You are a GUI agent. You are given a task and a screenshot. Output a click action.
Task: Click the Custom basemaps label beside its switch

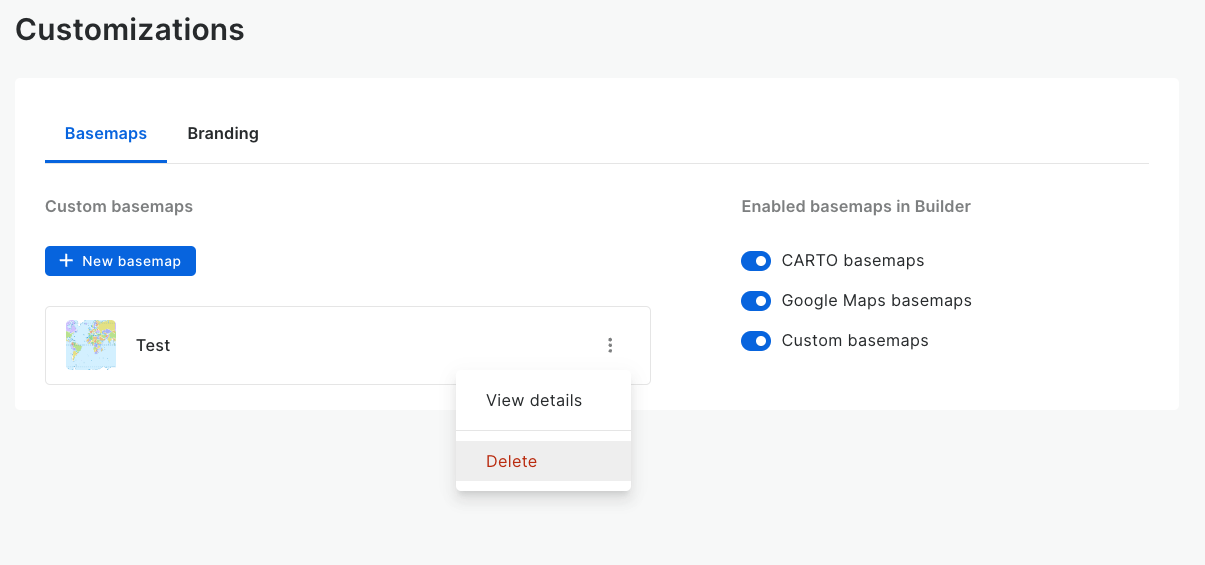click(x=854, y=341)
